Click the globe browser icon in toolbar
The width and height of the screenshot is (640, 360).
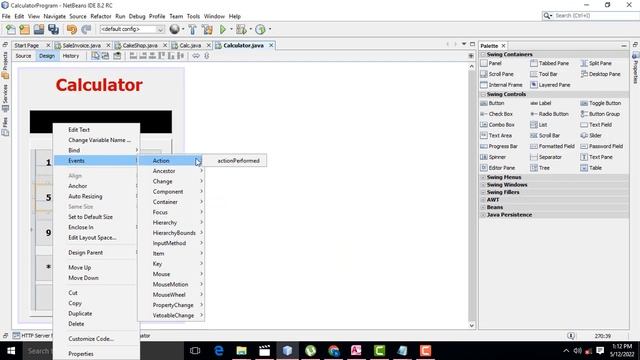point(174,29)
